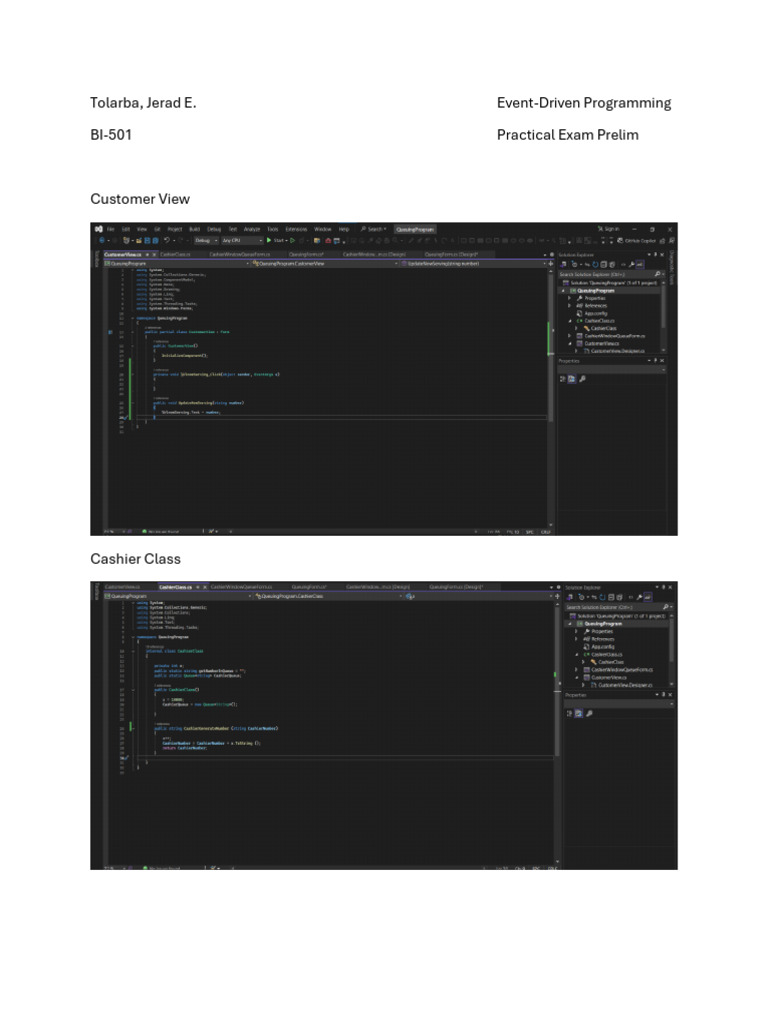768x1024 pixels.
Task: Select CustomerView.cs tab in the bottom editor
Action: tap(122, 587)
